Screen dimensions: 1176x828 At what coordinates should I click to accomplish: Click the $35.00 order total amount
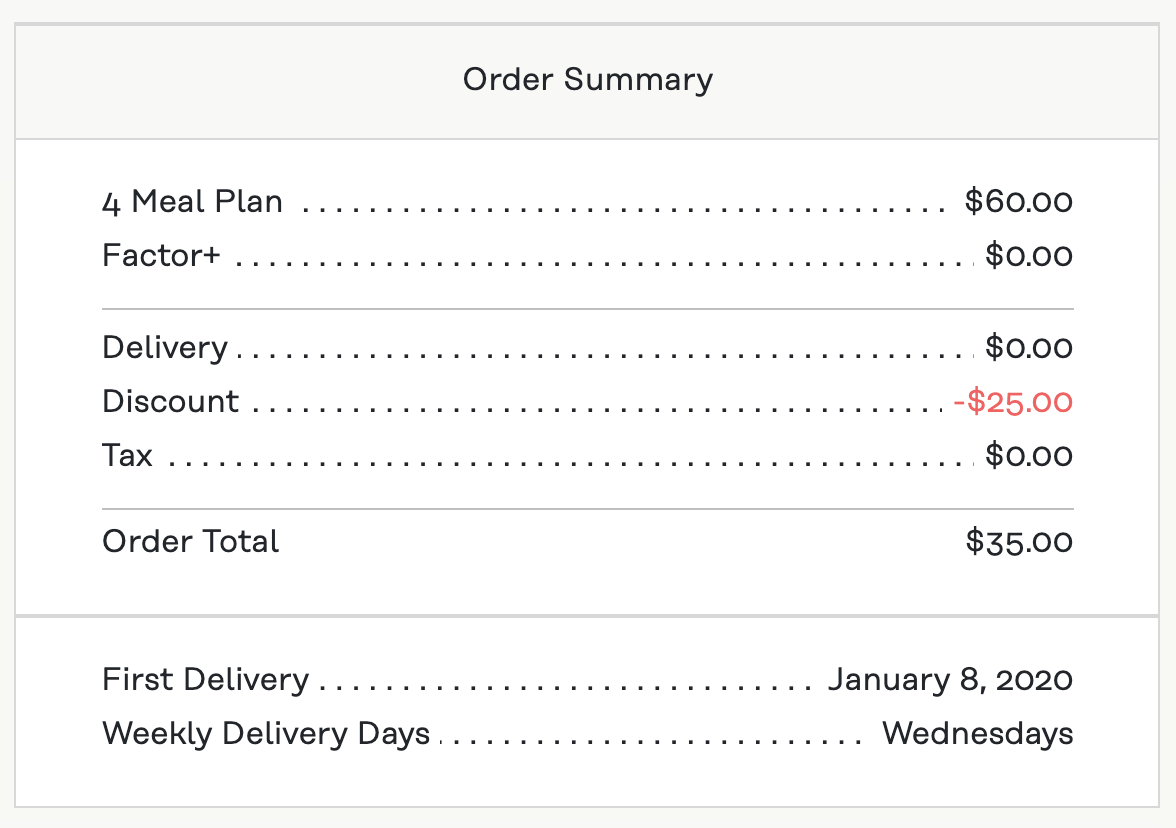[x=1019, y=542]
